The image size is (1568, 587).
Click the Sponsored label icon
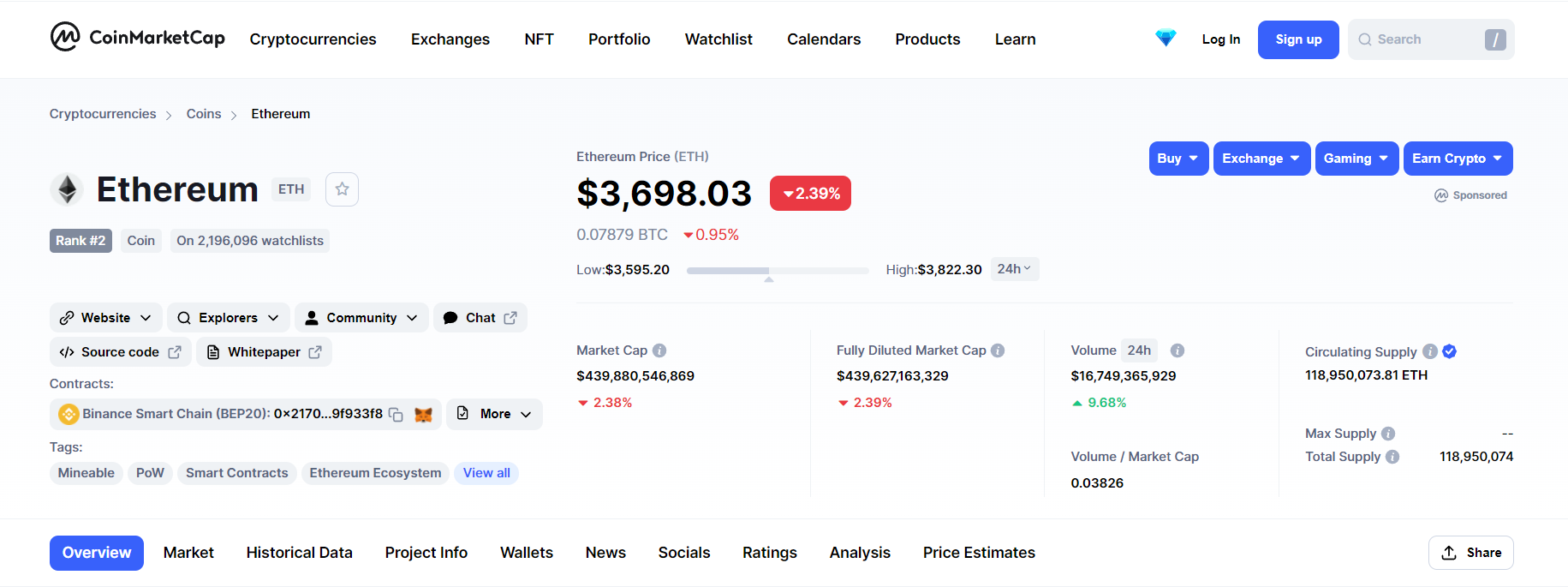(x=1441, y=195)
